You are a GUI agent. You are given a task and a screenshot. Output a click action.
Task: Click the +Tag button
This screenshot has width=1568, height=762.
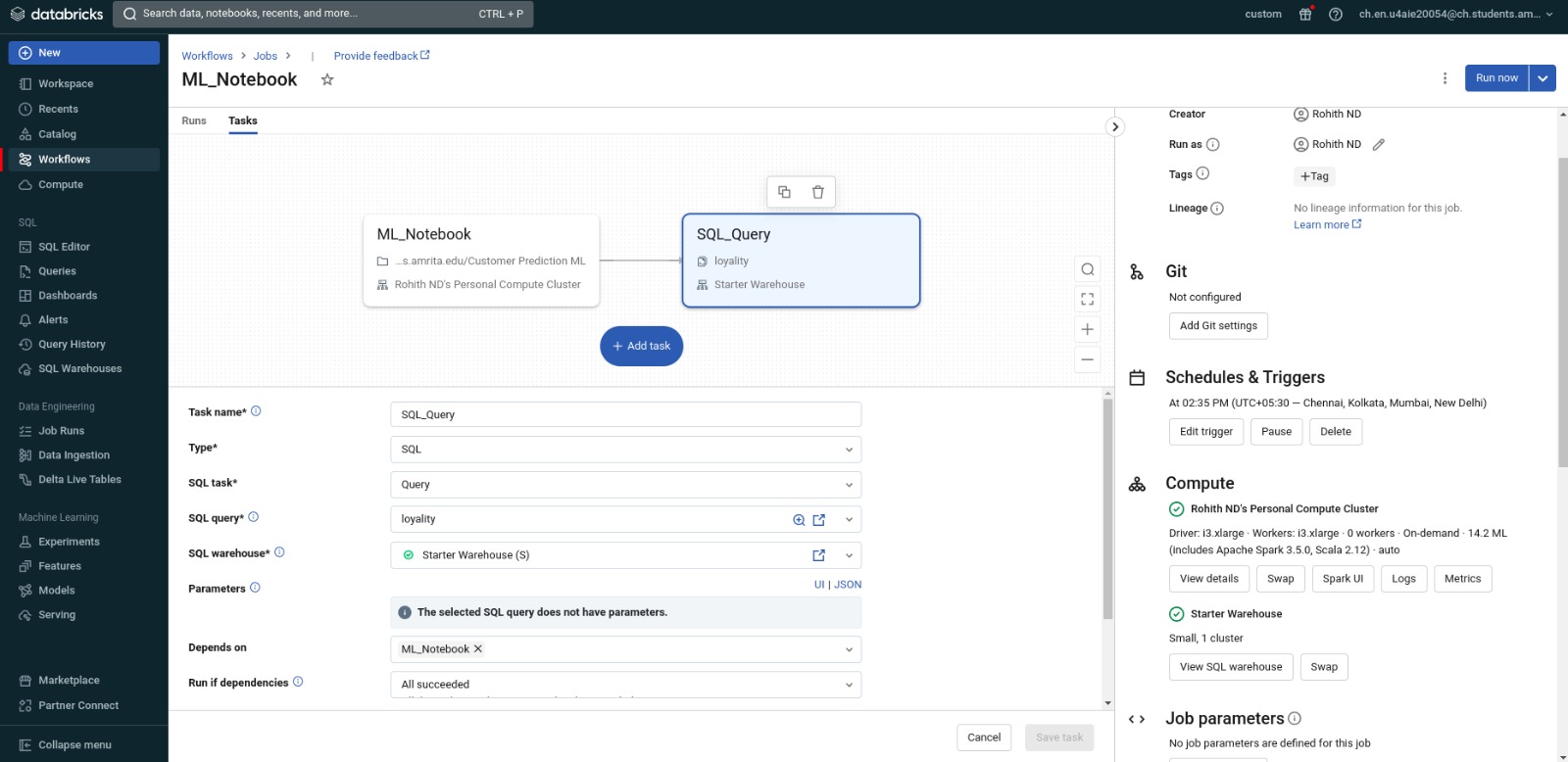pos(1314,176)
